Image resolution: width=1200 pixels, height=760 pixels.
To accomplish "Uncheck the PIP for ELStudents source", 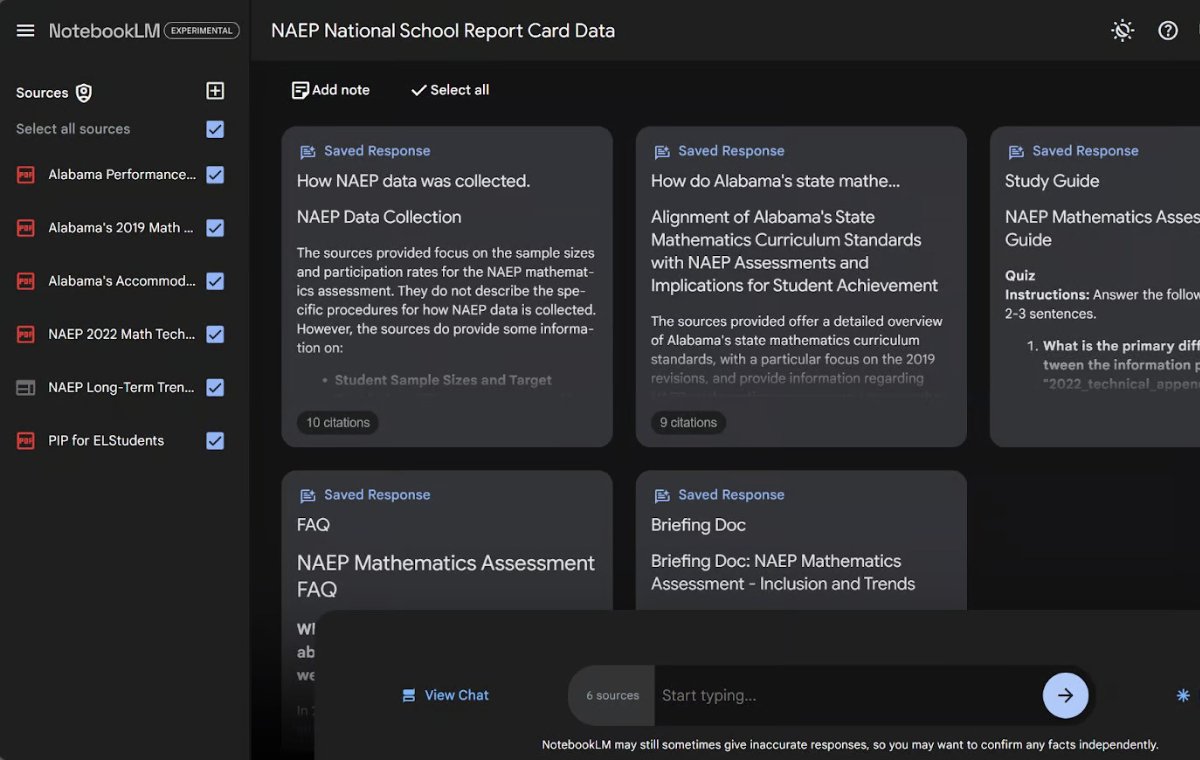I will coord(215,440).
